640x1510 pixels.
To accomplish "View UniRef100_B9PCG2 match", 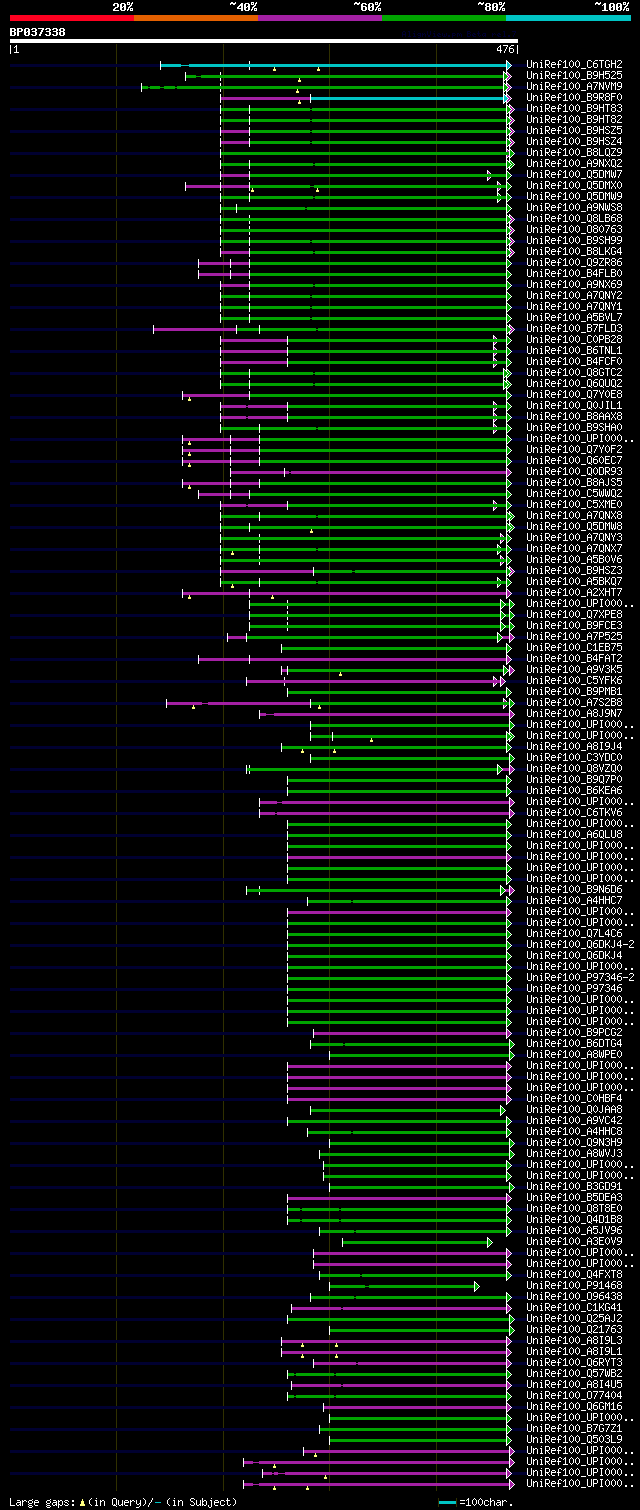I will click(x=574, y=1032).
